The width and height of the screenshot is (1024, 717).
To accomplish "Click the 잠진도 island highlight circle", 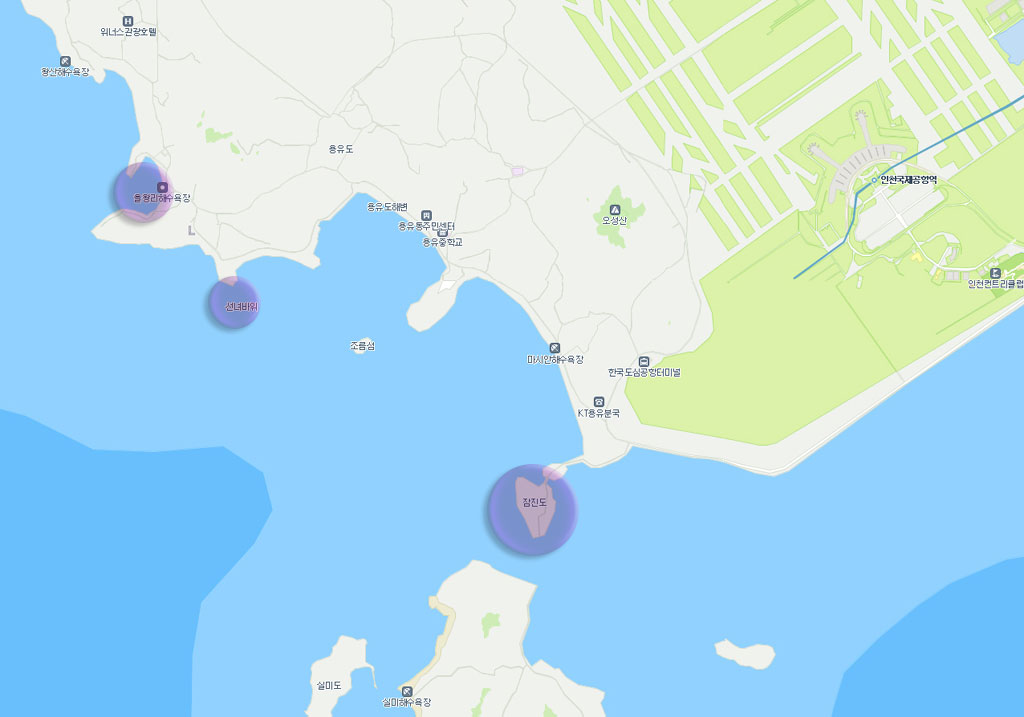I will (532, 509).
